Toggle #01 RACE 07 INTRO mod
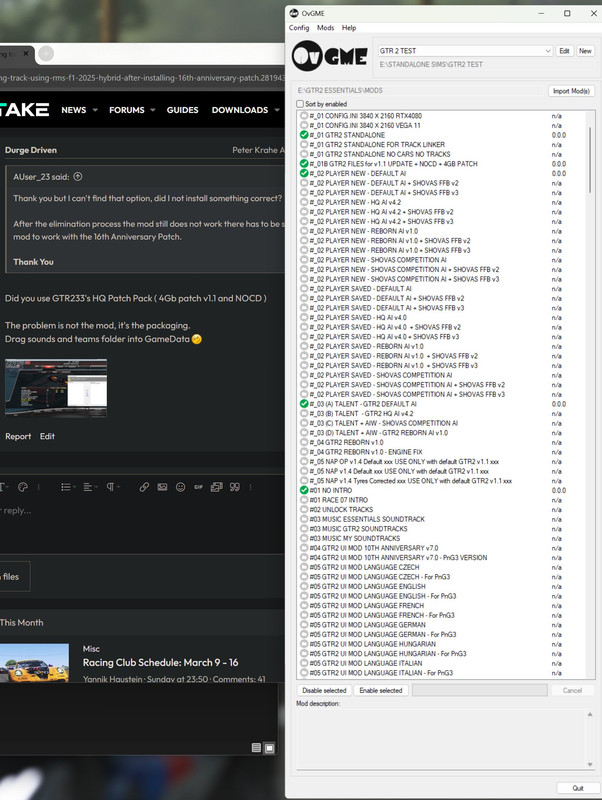This screenshot has width=602, height=800. 304,500
